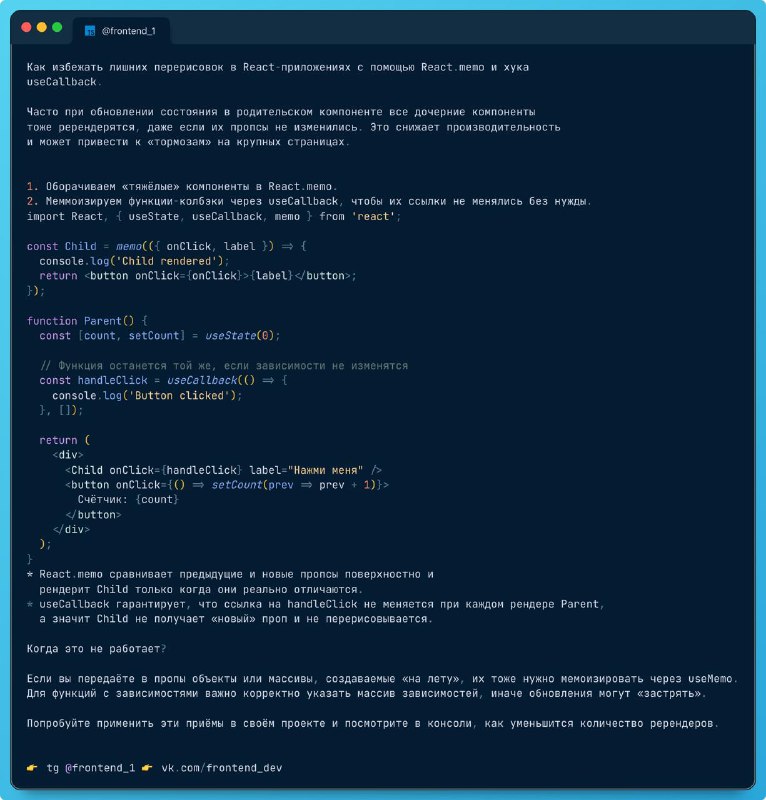Click the "Нажми меня" label attribute value
The image size is (766, 800).
pyautogui.click(x=325, y=470)
